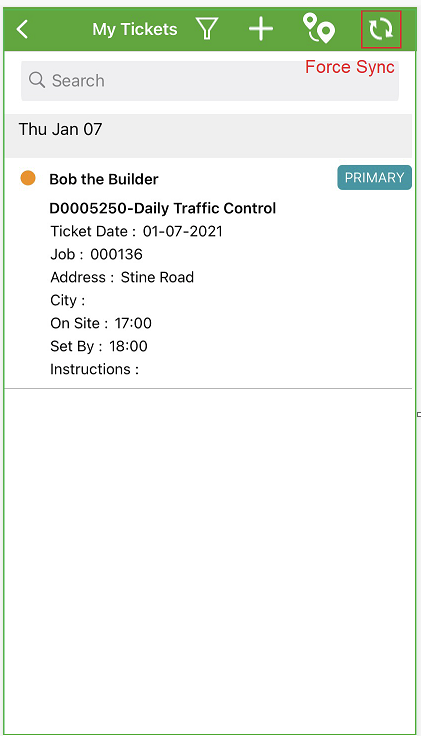Tap the On Site 17:00 line

[x=101, y=323]
